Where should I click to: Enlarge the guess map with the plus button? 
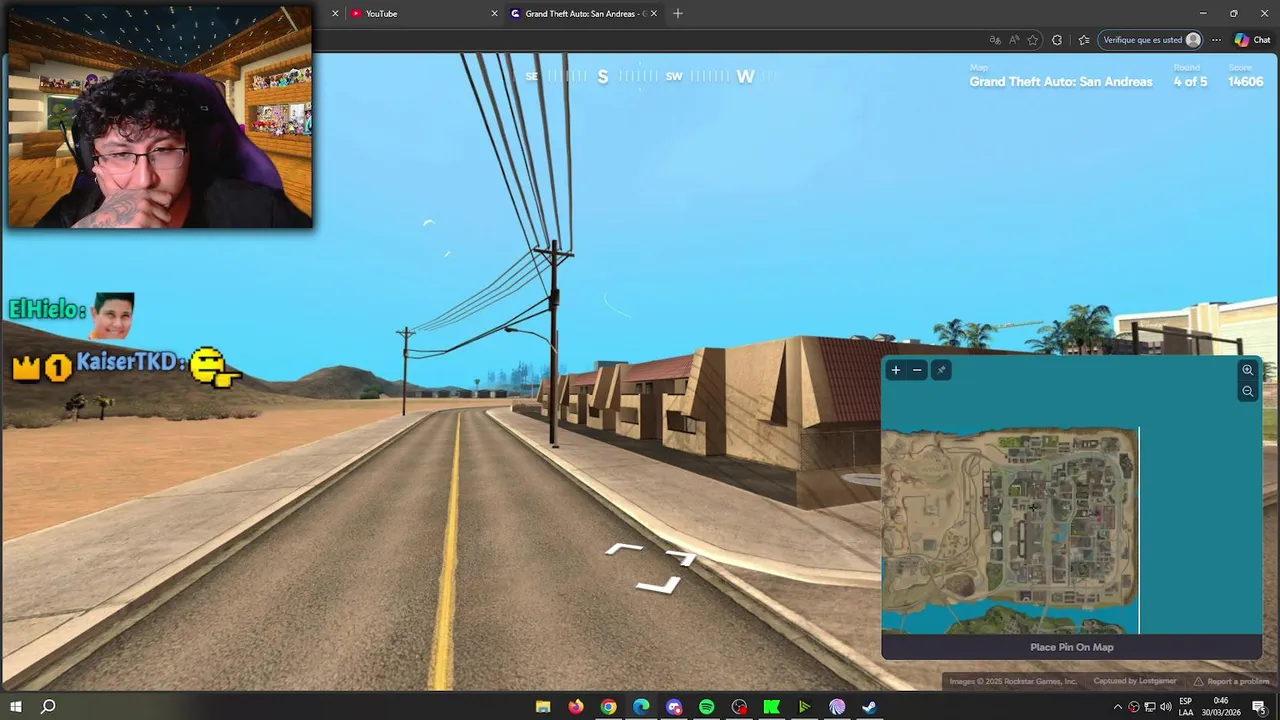point(895,370)
